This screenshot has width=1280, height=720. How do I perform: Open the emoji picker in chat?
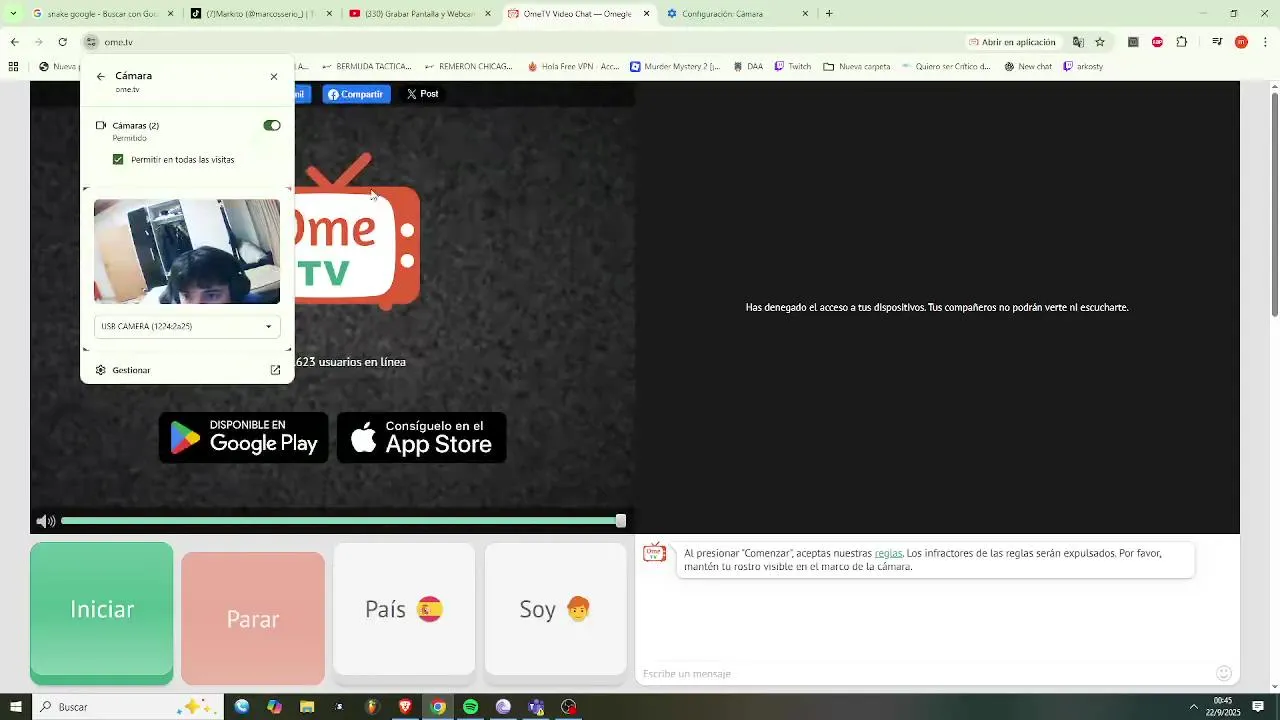pyautogui.click(x=1224, y=673)
